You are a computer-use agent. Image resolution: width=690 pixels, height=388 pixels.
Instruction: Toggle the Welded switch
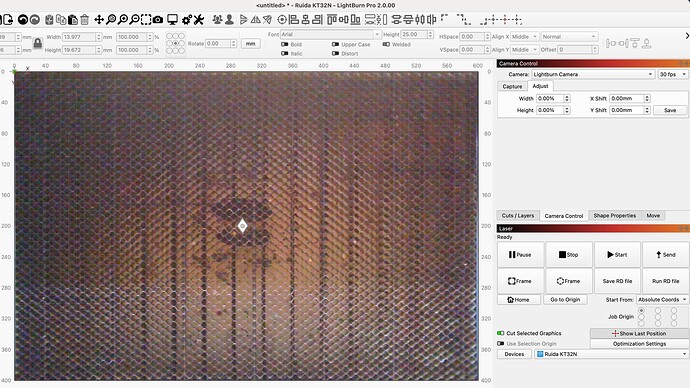tap(386, 44)
